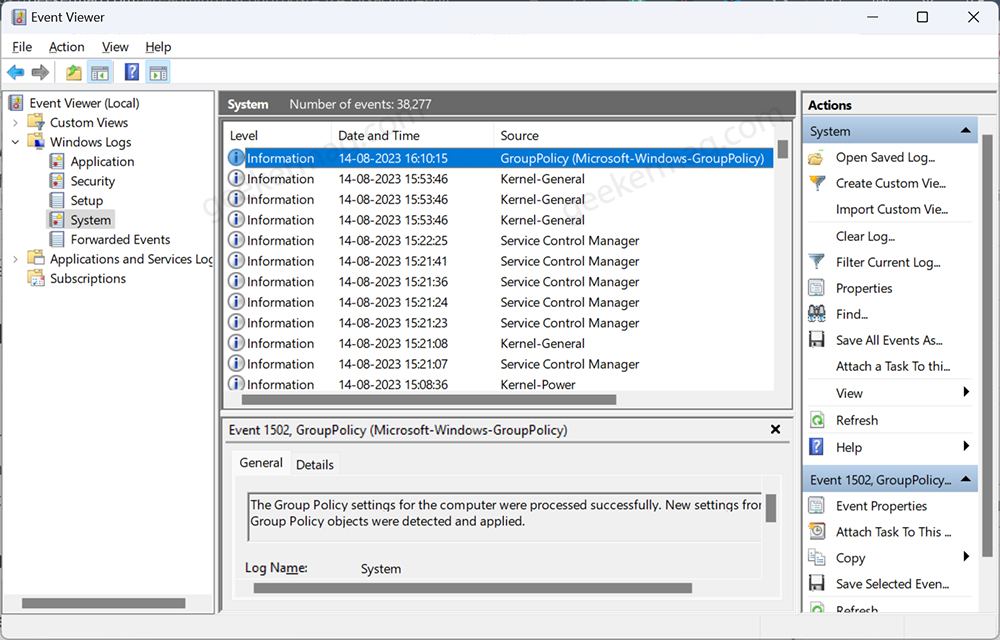The width and height of the screenshot is (1000, 640).
Task: Open the View menu in menu bar
Action: tap(115, 47)
